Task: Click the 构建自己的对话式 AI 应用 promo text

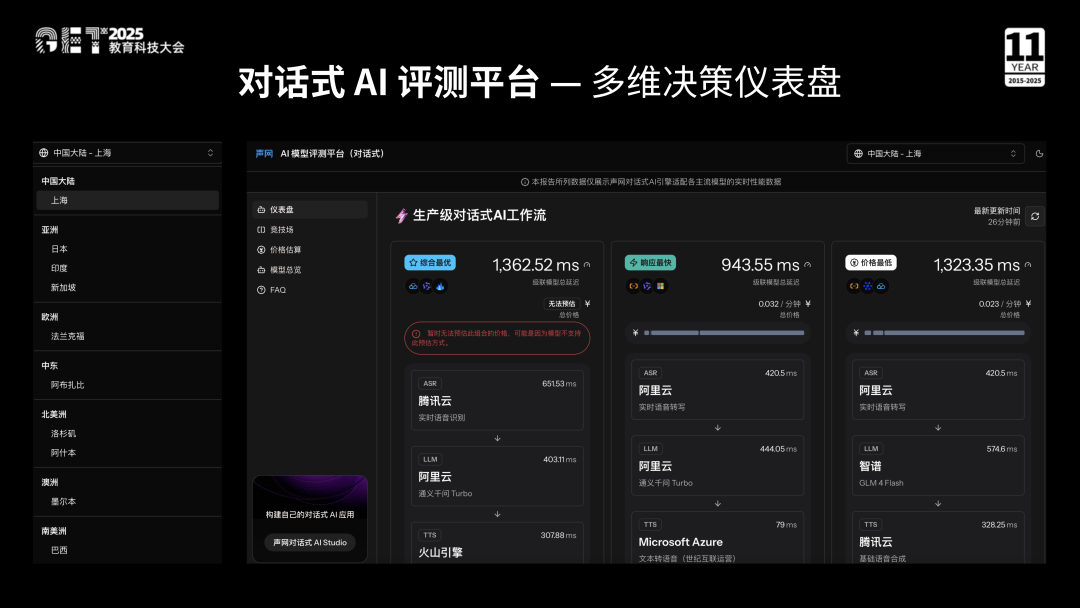Action: (x=310, y=514)
